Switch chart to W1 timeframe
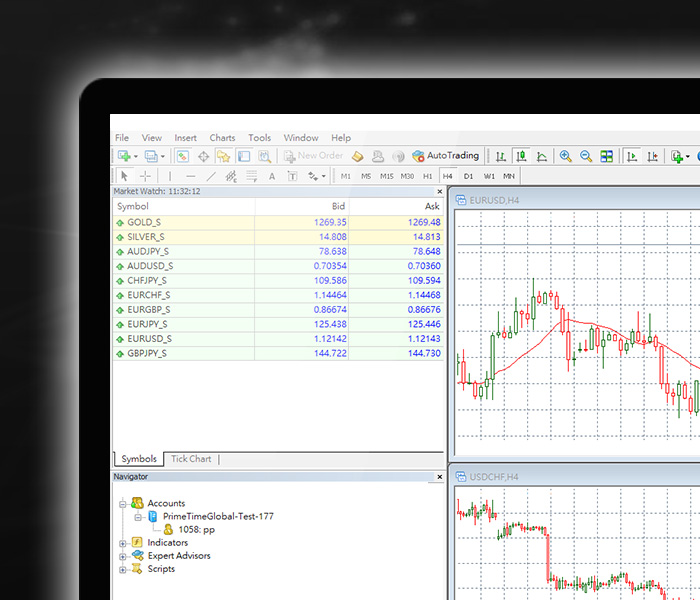Viewport: 700px width, 600px height. [x=489, y=176]
